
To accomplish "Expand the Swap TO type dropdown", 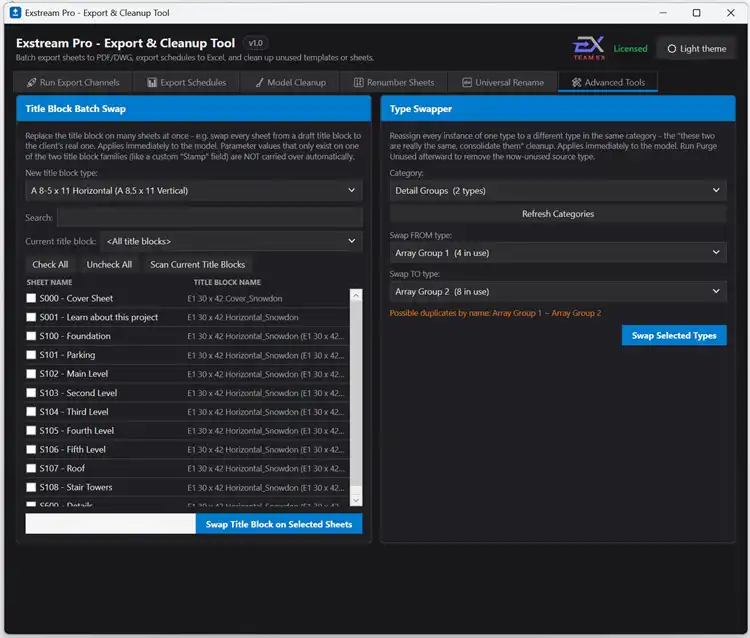I will click(558, 291).
